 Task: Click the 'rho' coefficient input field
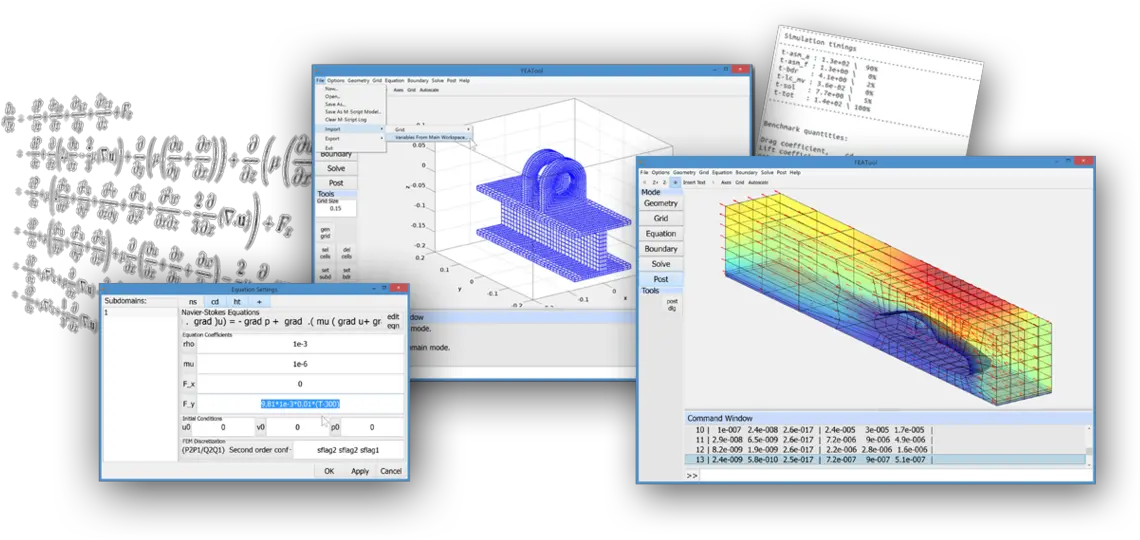pos(300,344)
